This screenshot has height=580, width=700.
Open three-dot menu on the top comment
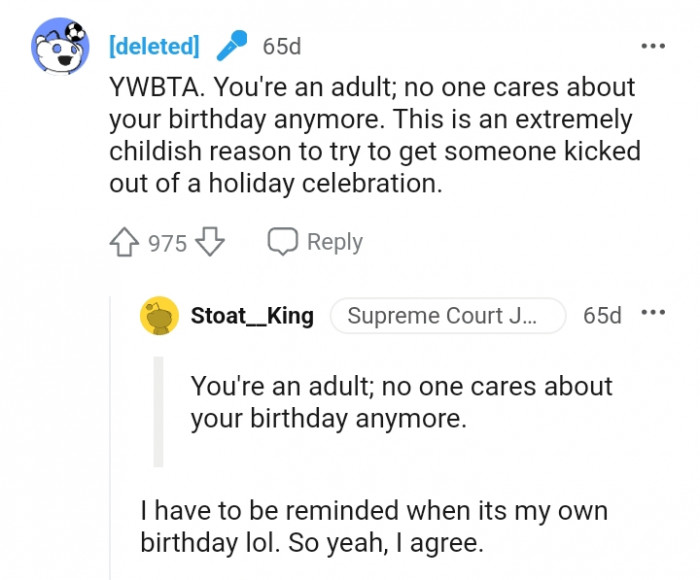tap(652, 46)
